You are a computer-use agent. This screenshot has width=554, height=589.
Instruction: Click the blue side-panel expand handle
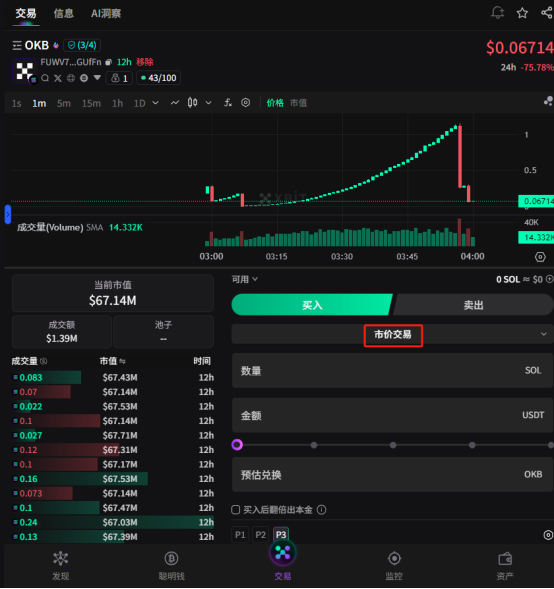[x=8, y=214]
